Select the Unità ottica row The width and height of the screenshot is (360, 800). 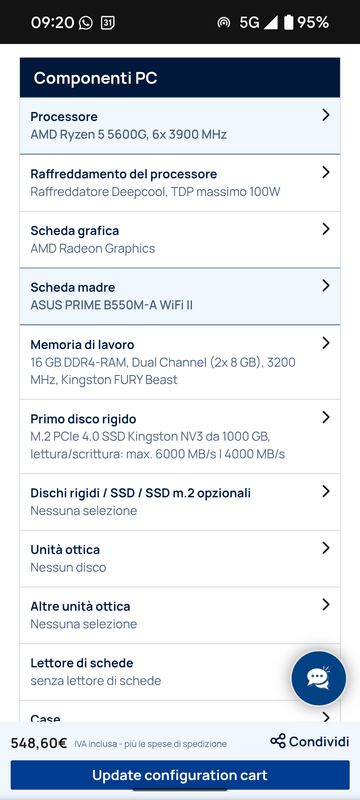pyautogui.click(x=180, y=558)
